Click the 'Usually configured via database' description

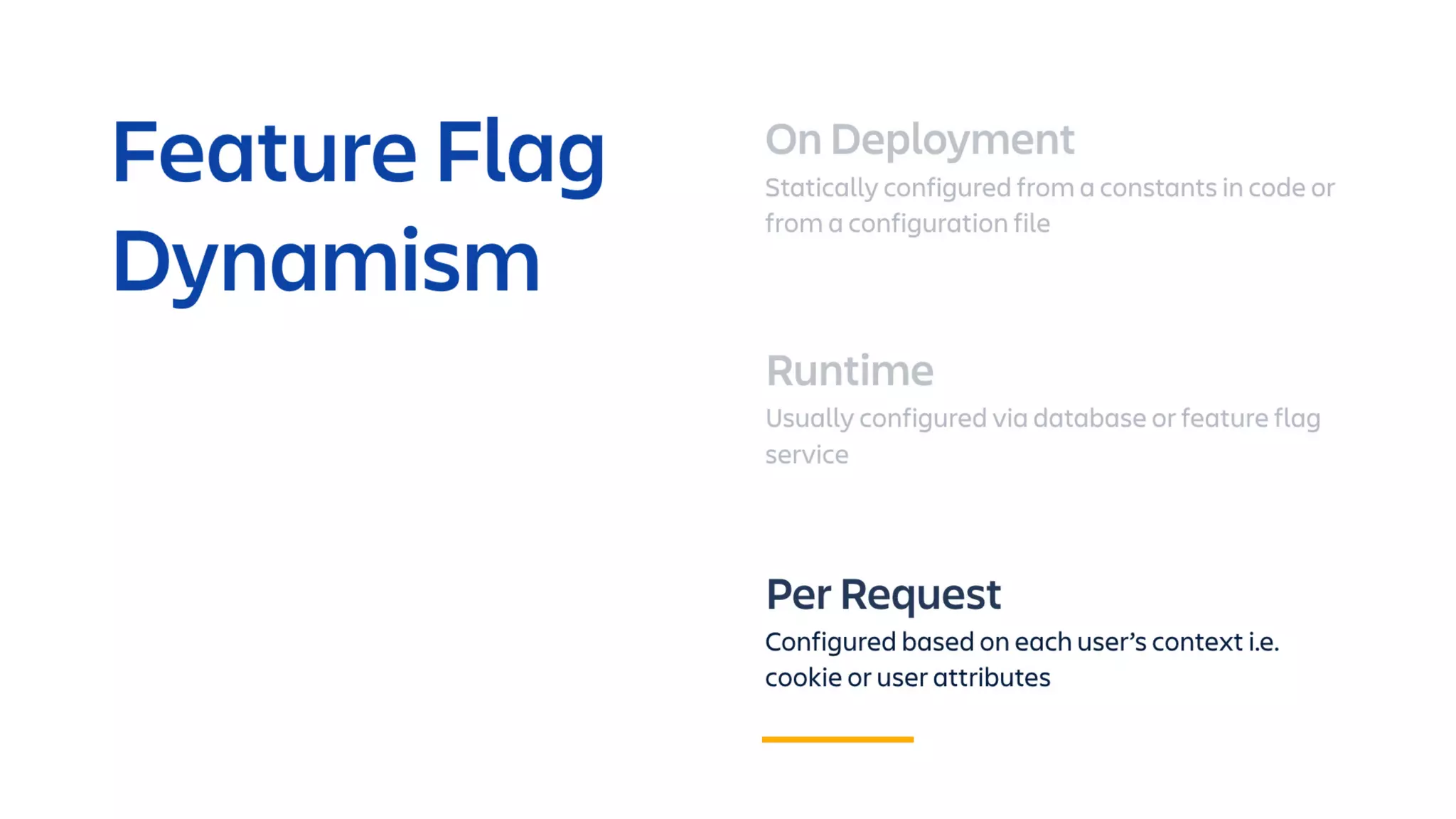(x=1042, y=436)
